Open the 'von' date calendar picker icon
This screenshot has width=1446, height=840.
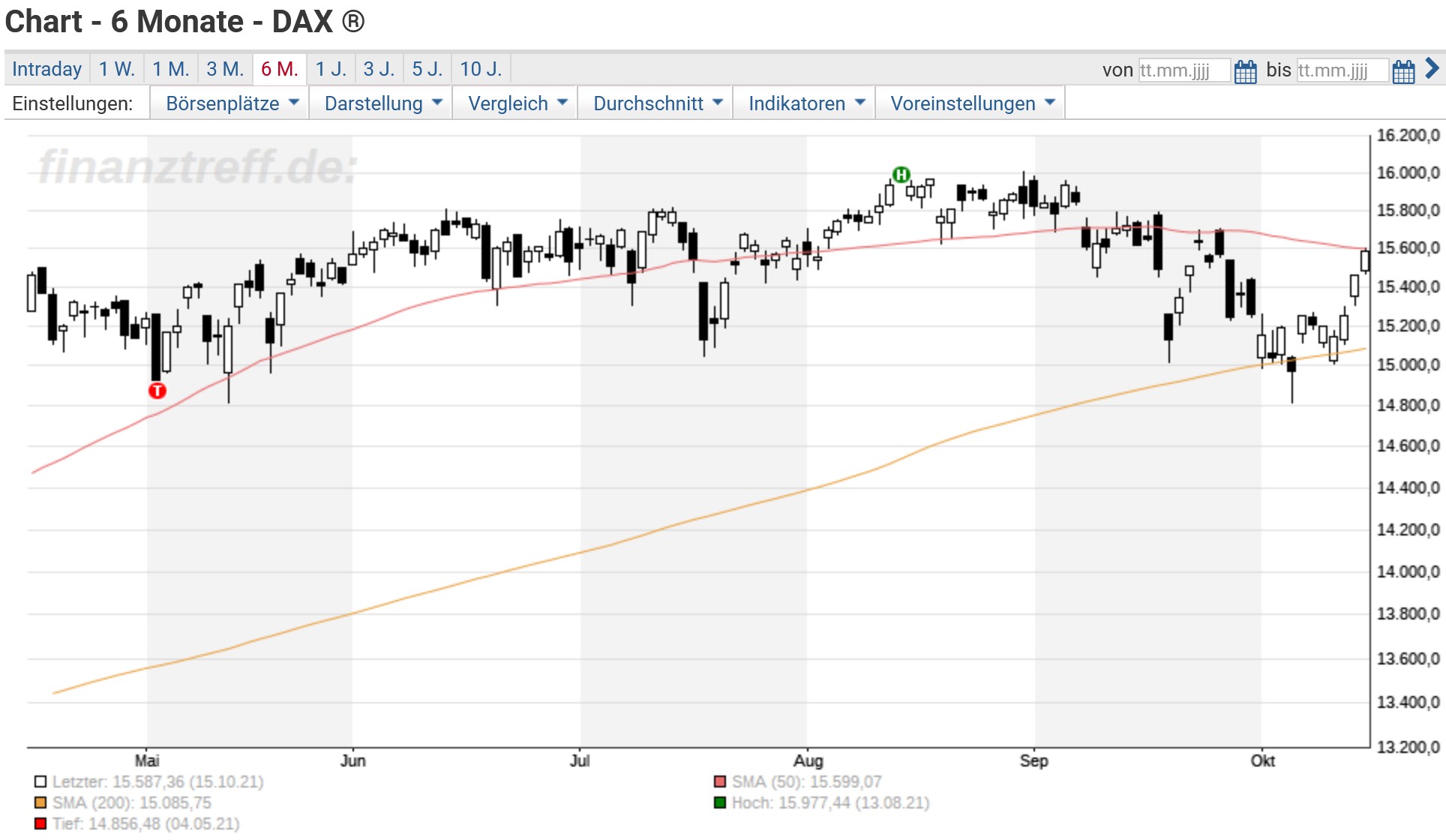pos(1245,71)
